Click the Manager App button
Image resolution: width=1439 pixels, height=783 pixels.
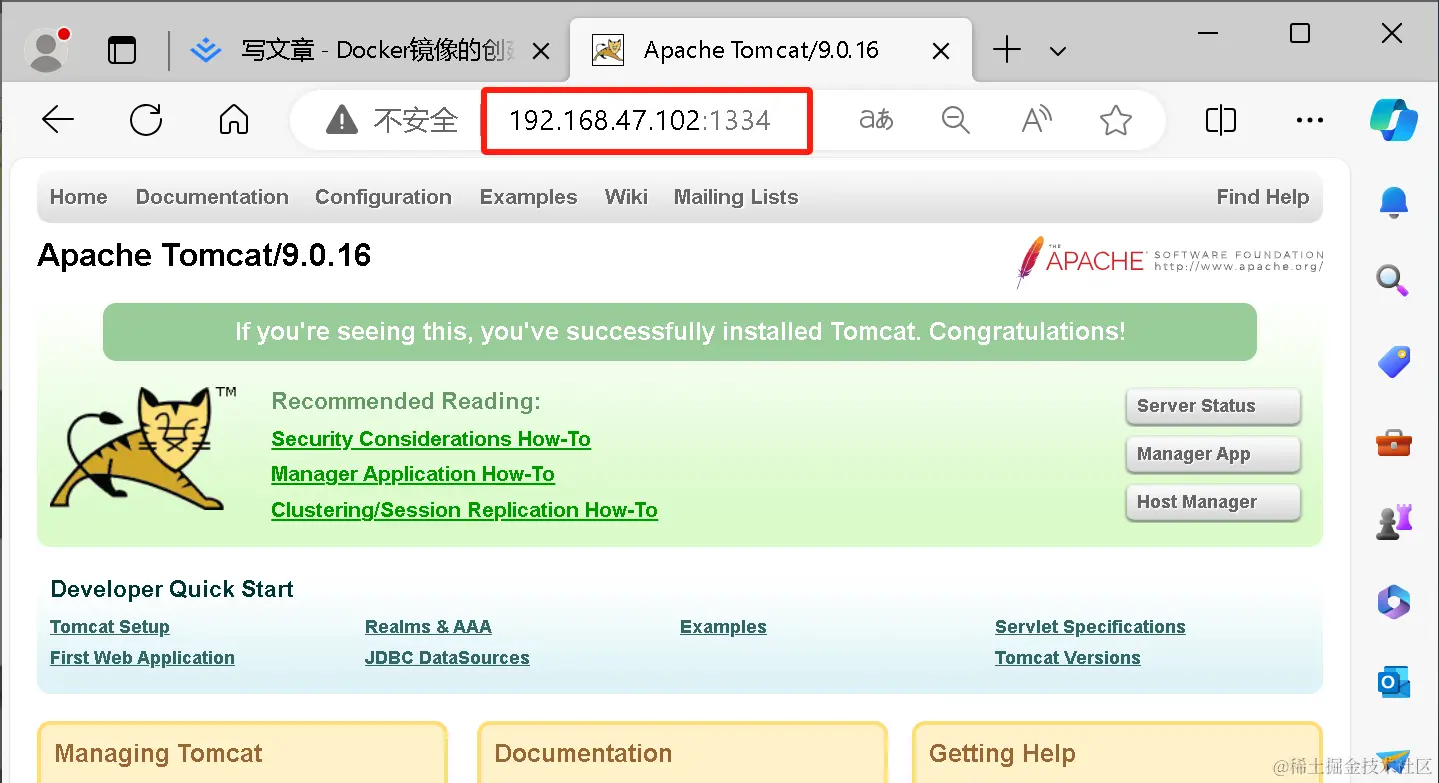point(1213,454)
